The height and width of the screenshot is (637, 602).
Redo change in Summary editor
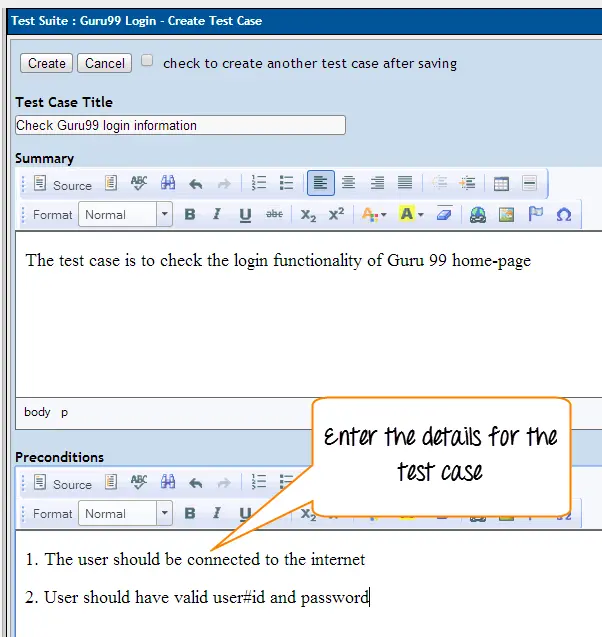point(224,184)
